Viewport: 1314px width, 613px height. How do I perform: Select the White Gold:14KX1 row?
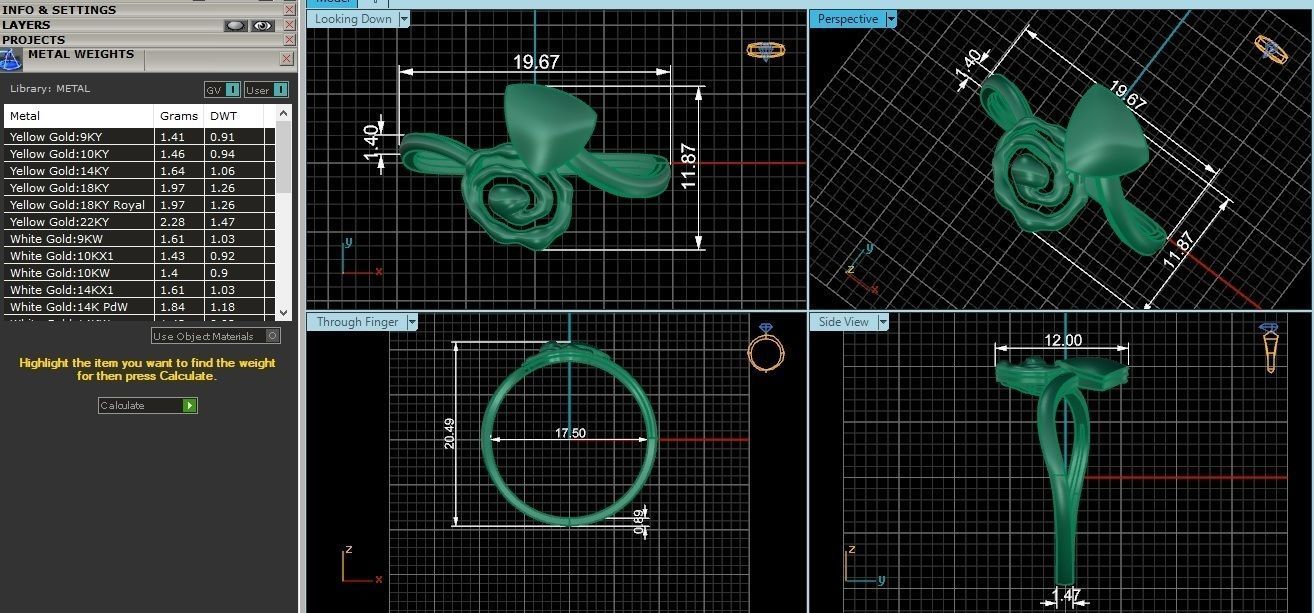point(139,290)
